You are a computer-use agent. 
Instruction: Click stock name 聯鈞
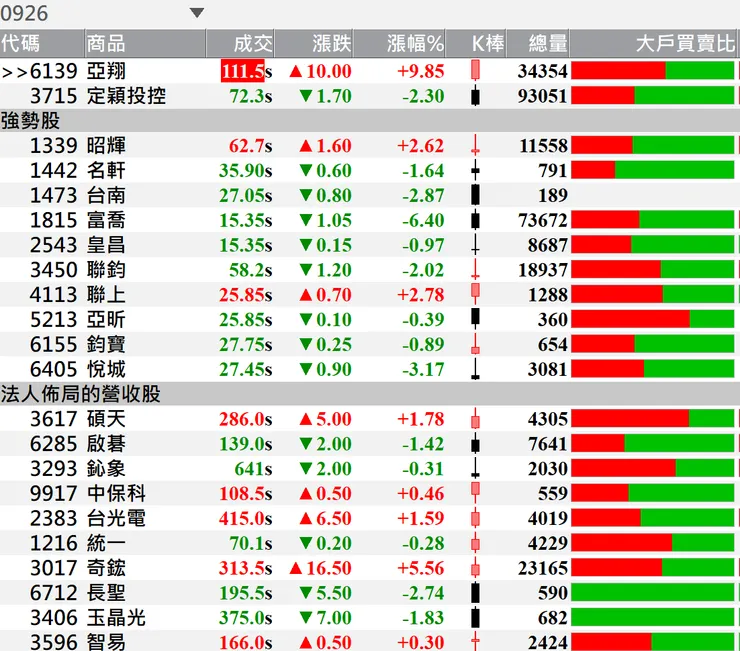[x=106, y=270]
